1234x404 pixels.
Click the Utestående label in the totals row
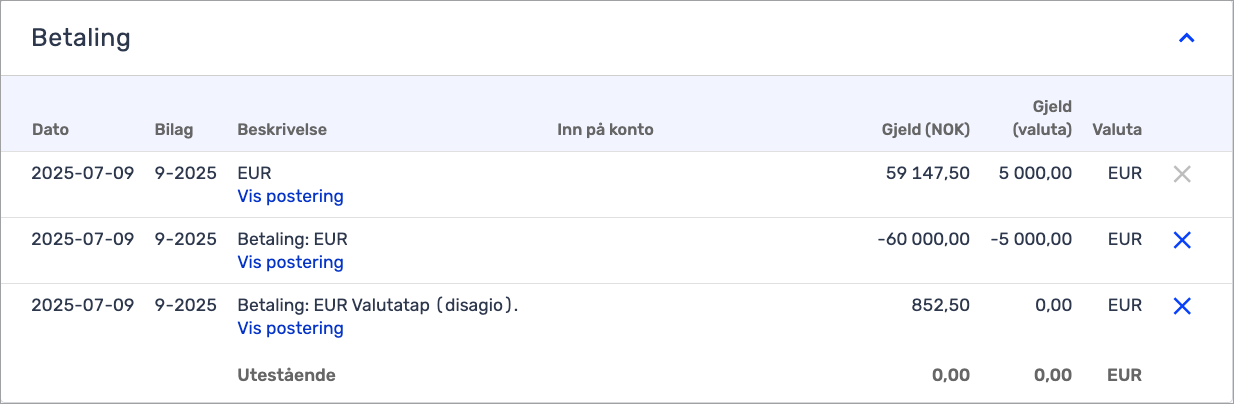[286, 376]
